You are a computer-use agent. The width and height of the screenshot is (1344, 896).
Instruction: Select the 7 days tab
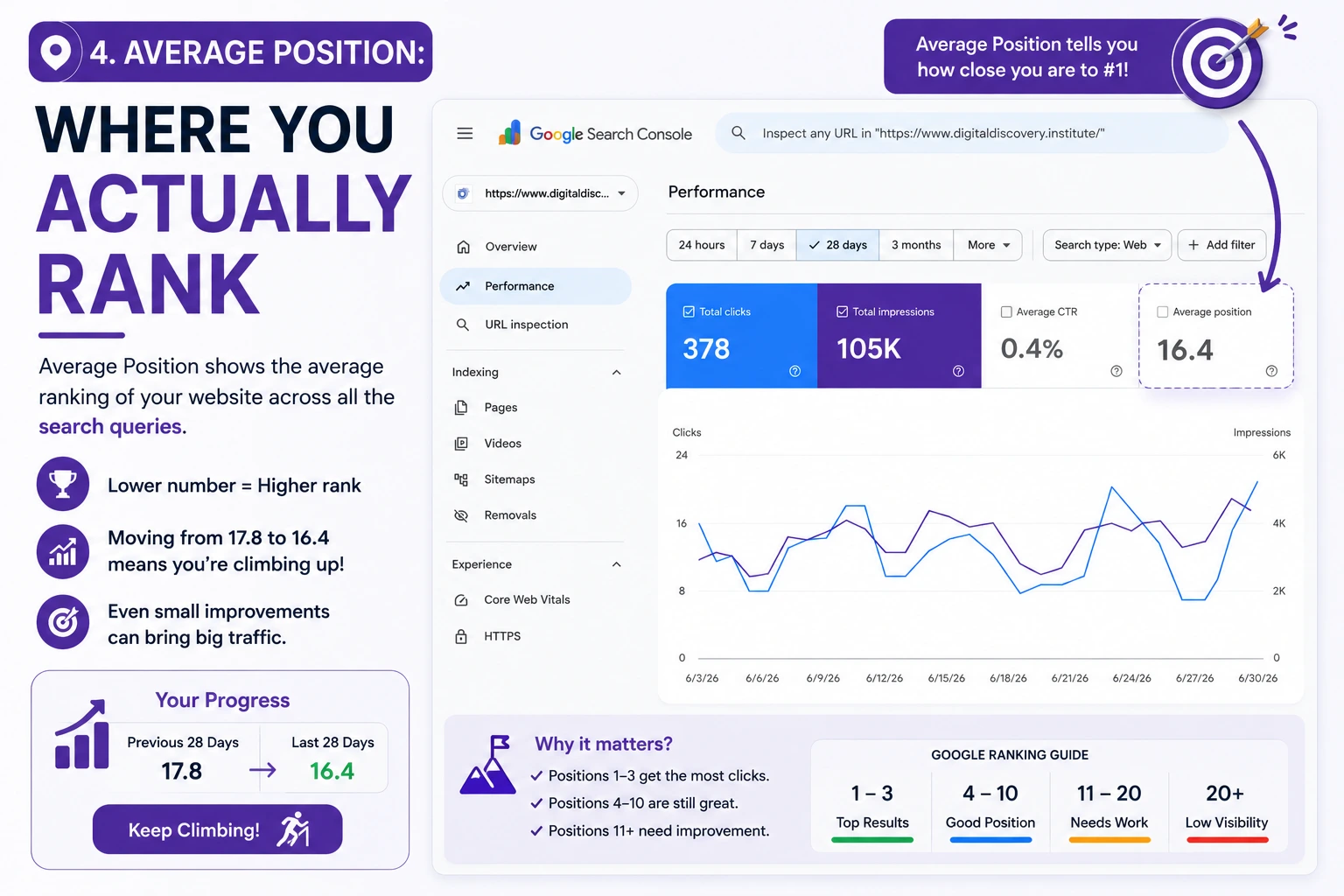point(766,245)
